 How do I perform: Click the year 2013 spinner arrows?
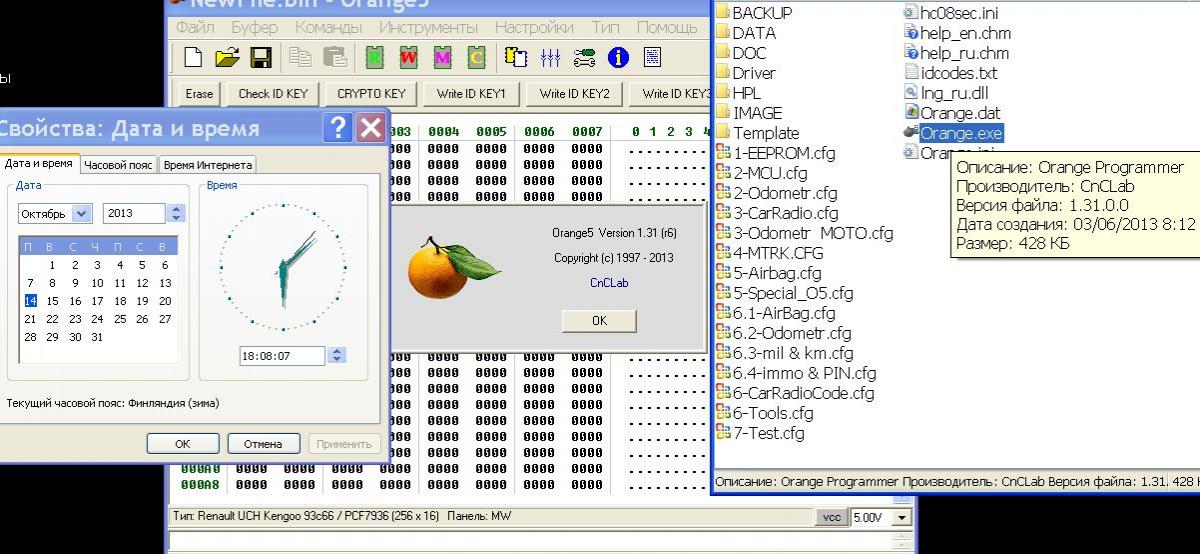point(176,213)
